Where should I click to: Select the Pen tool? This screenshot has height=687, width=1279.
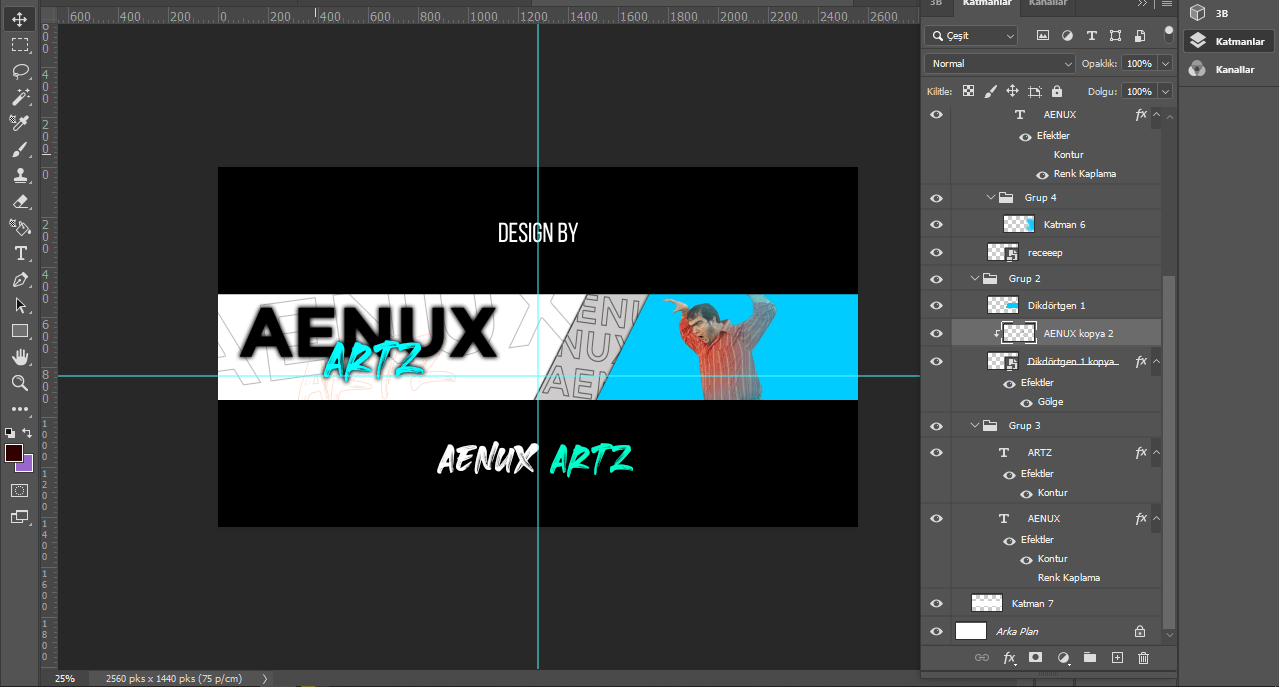coord(20,279)
